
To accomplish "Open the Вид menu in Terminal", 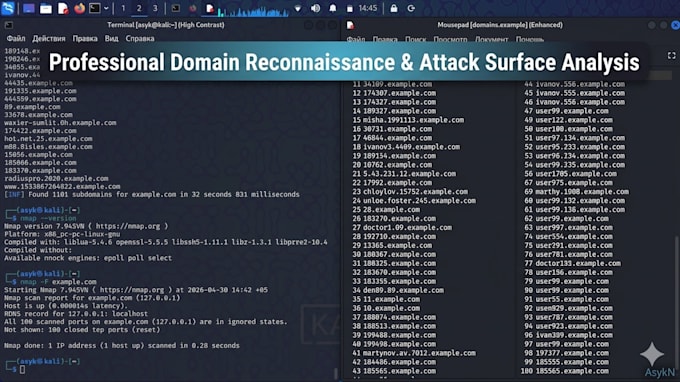I will (111, 39).
